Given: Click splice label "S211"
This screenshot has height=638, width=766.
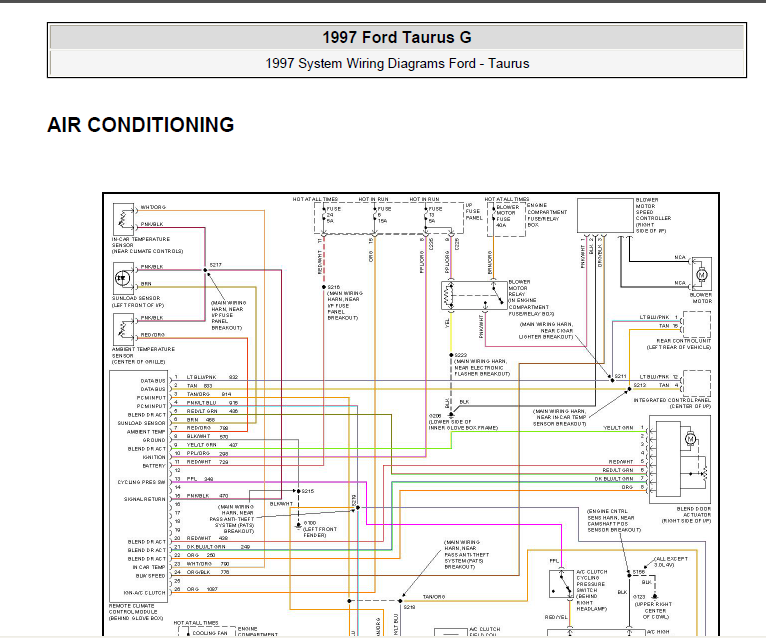Looking at the screenshot, I should pos(620,376).
